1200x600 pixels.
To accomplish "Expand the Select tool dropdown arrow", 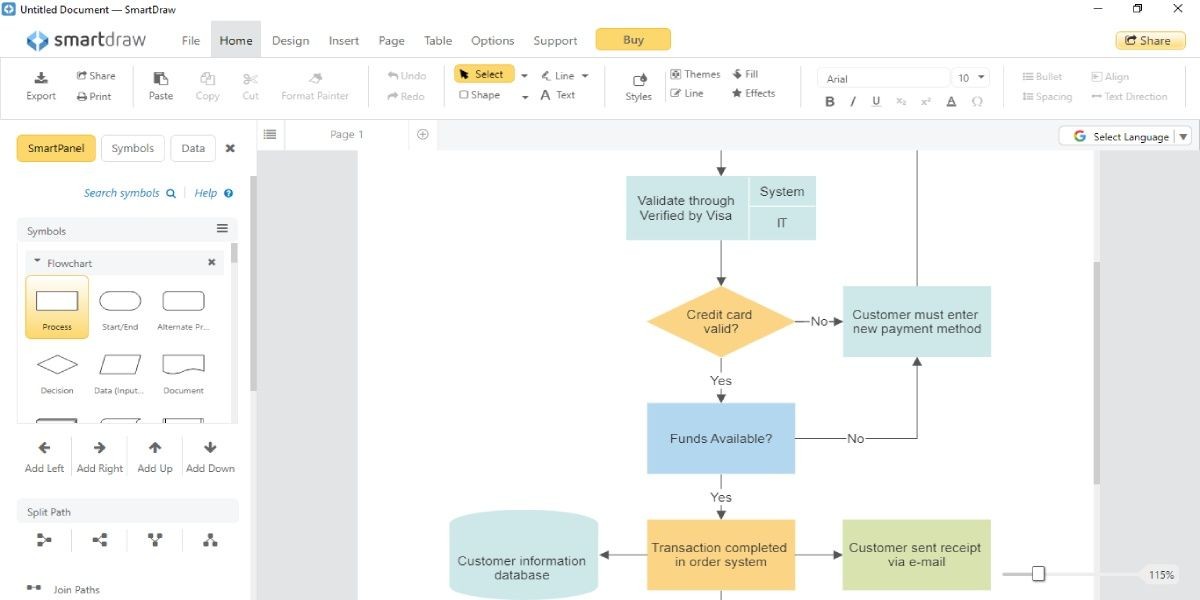I will pos(524,76).
